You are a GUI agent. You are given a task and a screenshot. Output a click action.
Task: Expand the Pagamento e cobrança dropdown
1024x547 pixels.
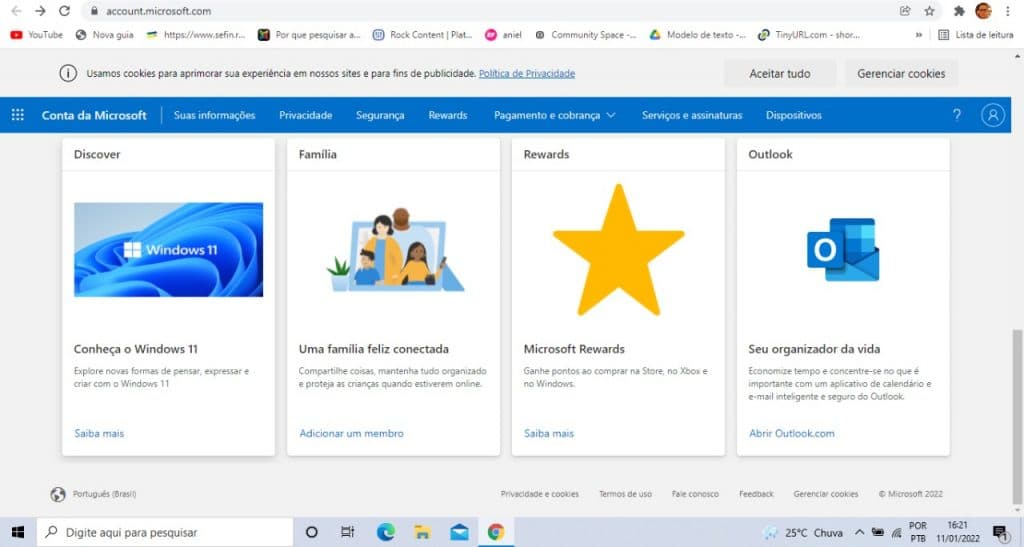pos(554,115)
